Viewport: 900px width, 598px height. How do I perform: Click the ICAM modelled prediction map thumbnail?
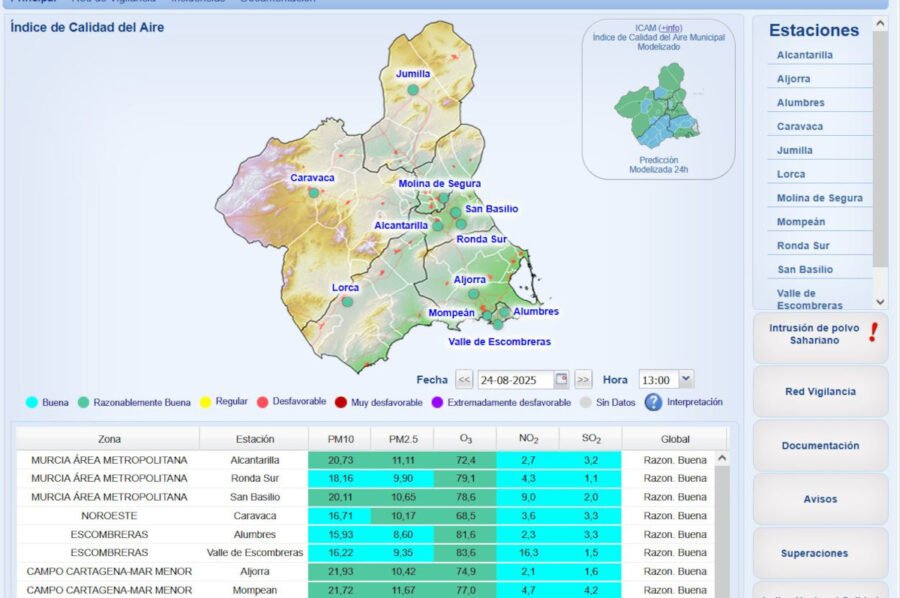[658, 106]
